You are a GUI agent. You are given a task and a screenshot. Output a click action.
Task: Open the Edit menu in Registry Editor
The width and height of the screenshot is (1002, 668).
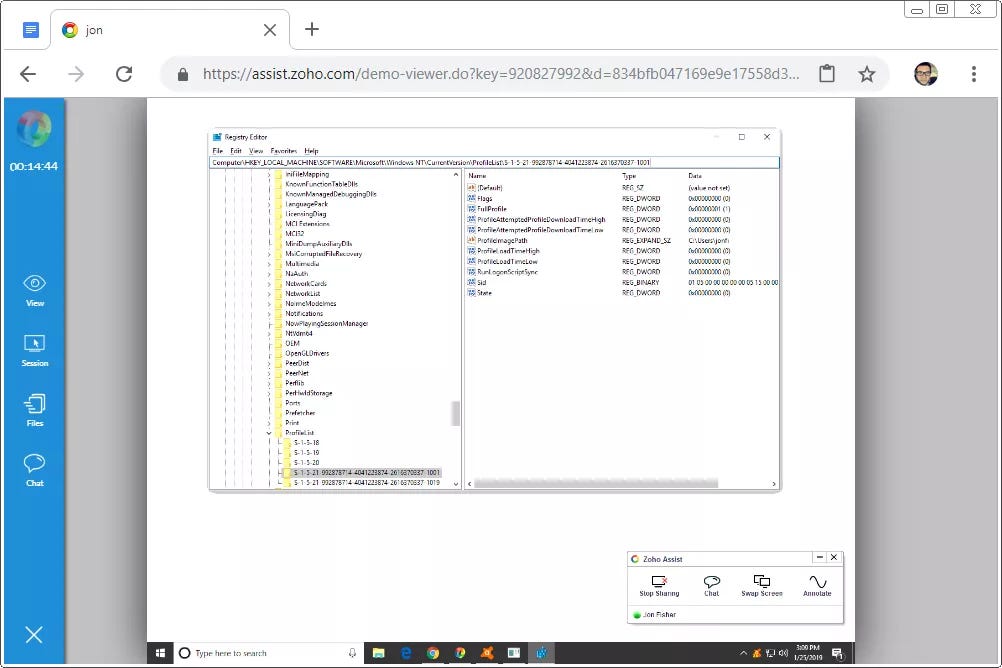[x=236, y=151]
